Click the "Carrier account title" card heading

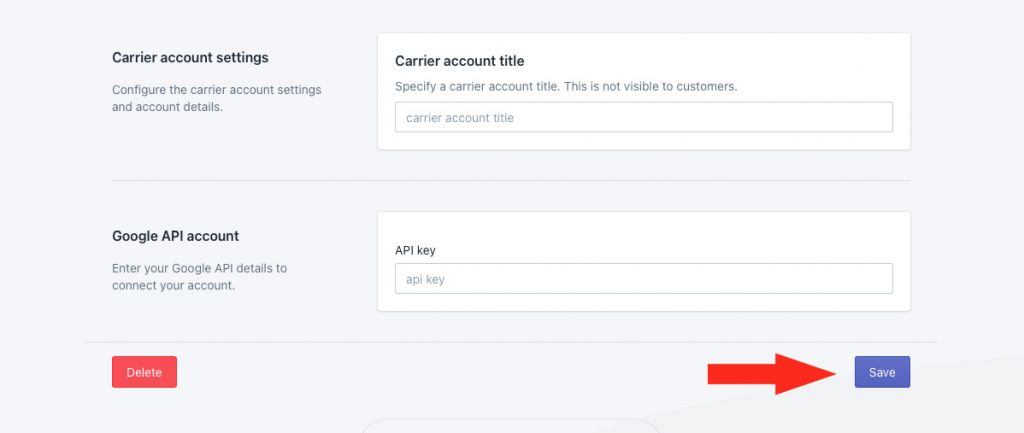460,61
